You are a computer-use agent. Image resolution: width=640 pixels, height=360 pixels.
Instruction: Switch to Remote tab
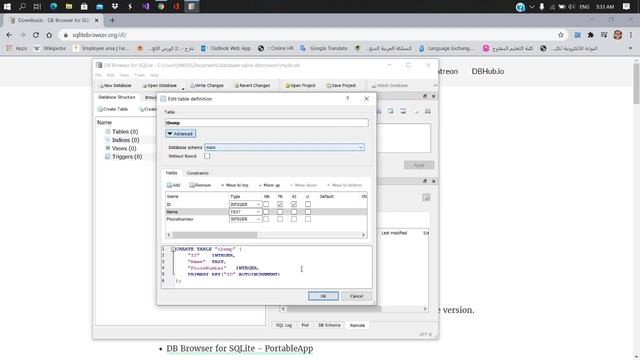coord(357,325)
